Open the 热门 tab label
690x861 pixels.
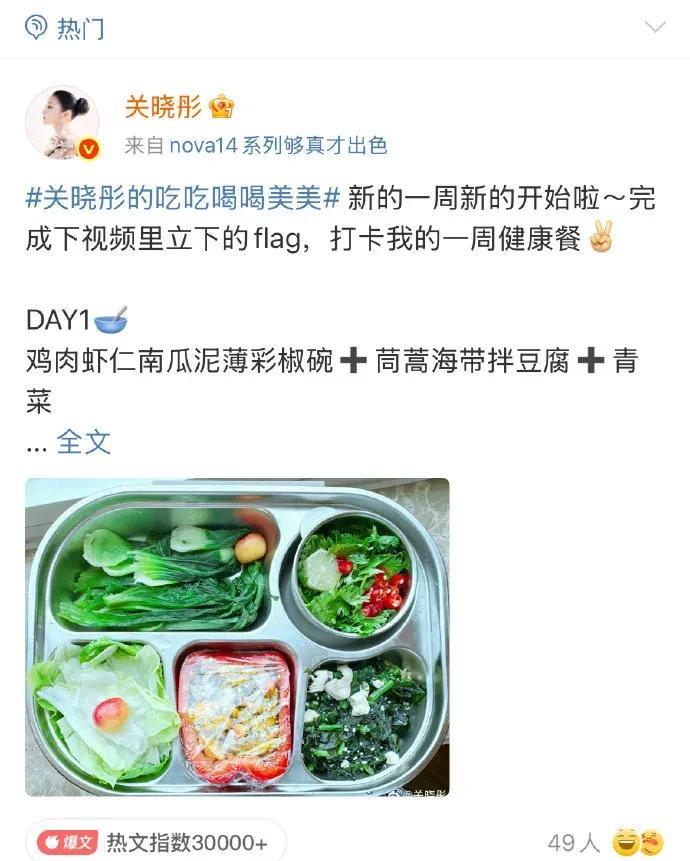tap(80, 28)
